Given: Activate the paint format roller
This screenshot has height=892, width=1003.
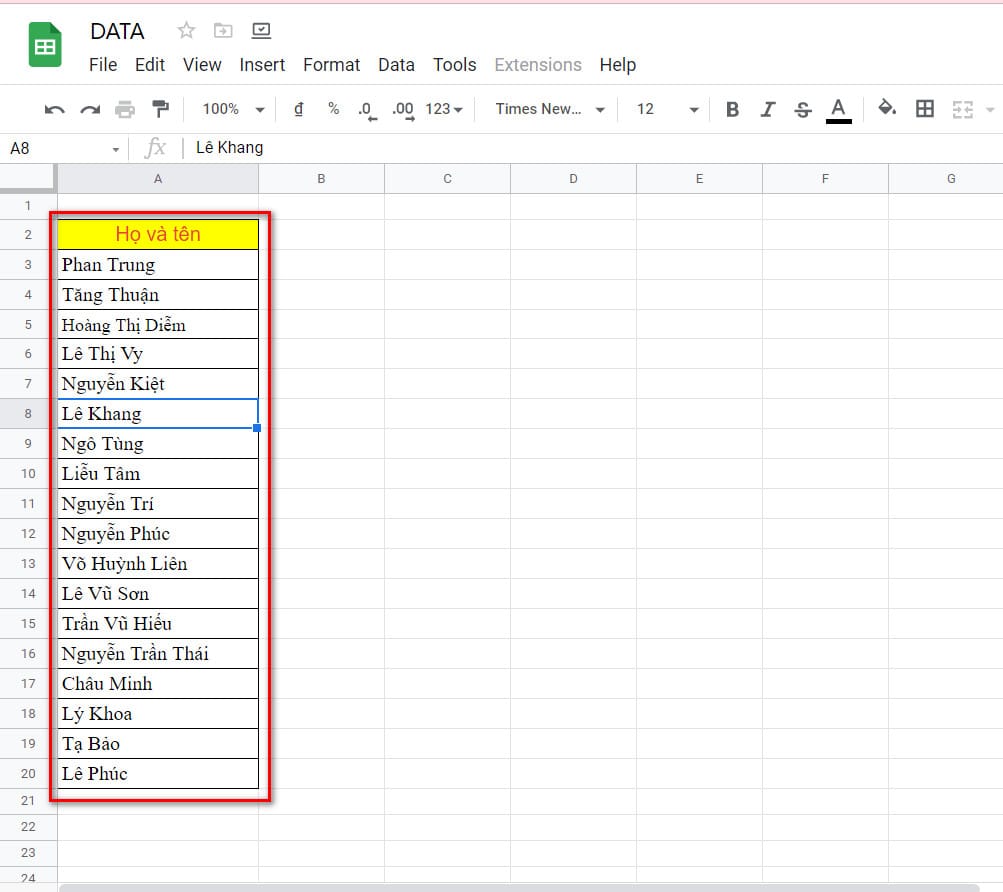Looking at the screenshot, I should (x=160, y=109).
